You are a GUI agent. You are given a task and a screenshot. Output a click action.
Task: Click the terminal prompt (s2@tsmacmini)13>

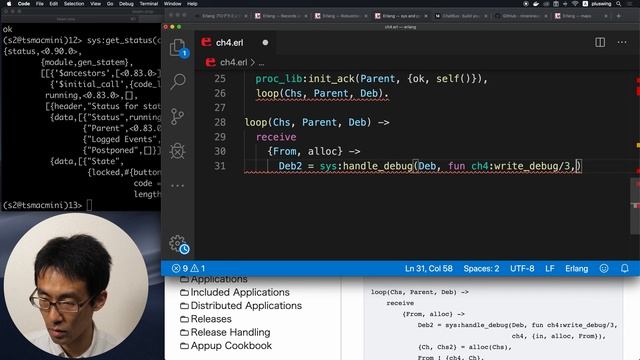pos(42,205)
